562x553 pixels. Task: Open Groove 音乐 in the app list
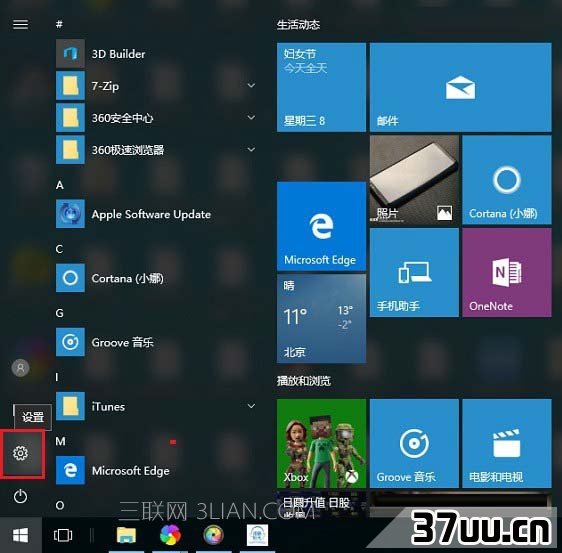tap(156, 342)
